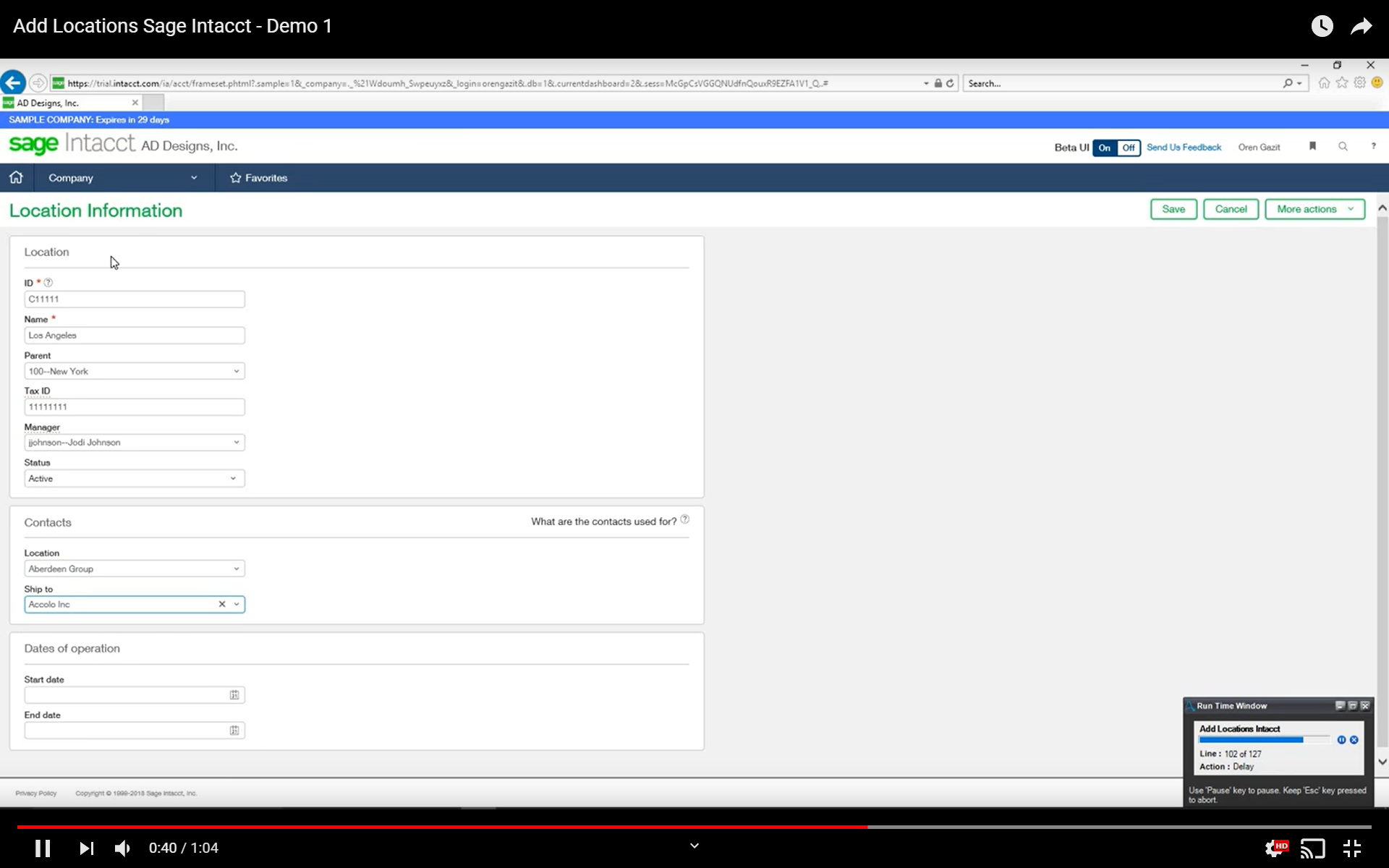Click the End date field
This screenshot has height=868, width=1389.
[135, 731]
